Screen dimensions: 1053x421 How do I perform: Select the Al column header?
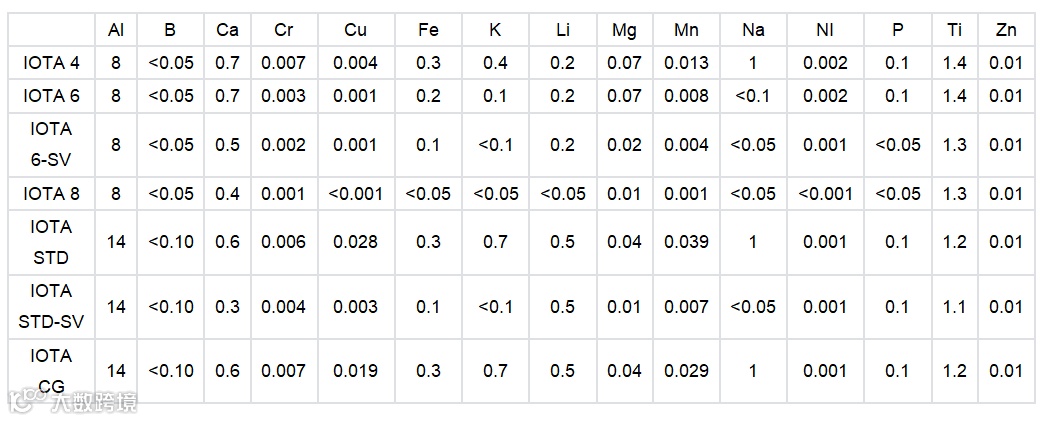tap(116, 30)
